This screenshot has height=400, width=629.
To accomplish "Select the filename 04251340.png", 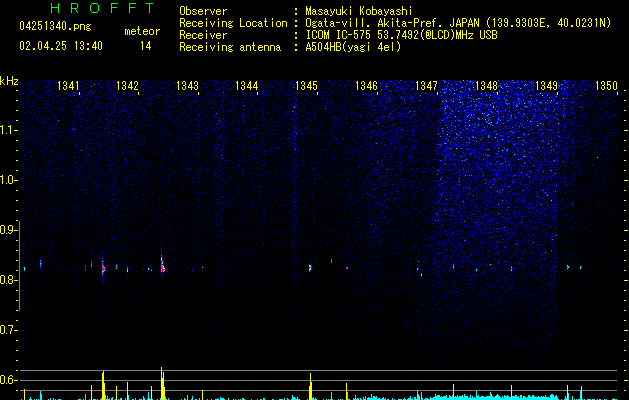I will pyautogui.click(x=55, y=26).
